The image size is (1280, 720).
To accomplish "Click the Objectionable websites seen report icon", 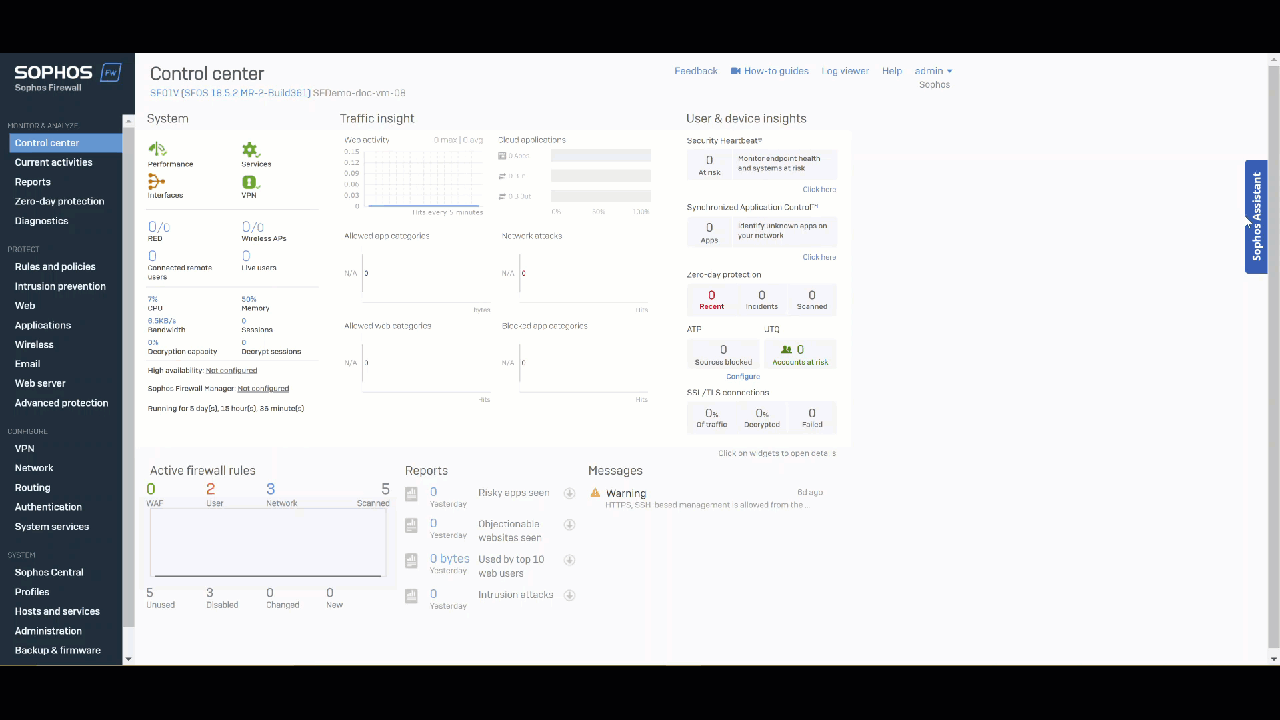I will click(x=411, y=525).
